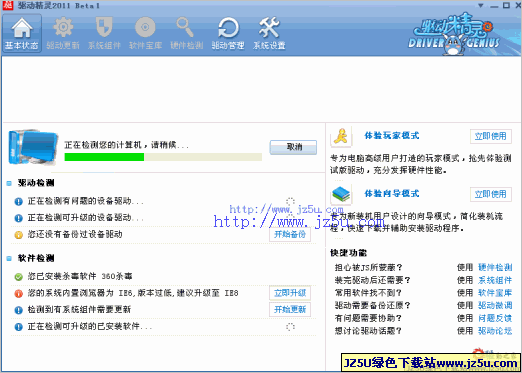This screenshot has height=373, width=522.
Task: Click 开始备份 button
Action: pos(290,234)
